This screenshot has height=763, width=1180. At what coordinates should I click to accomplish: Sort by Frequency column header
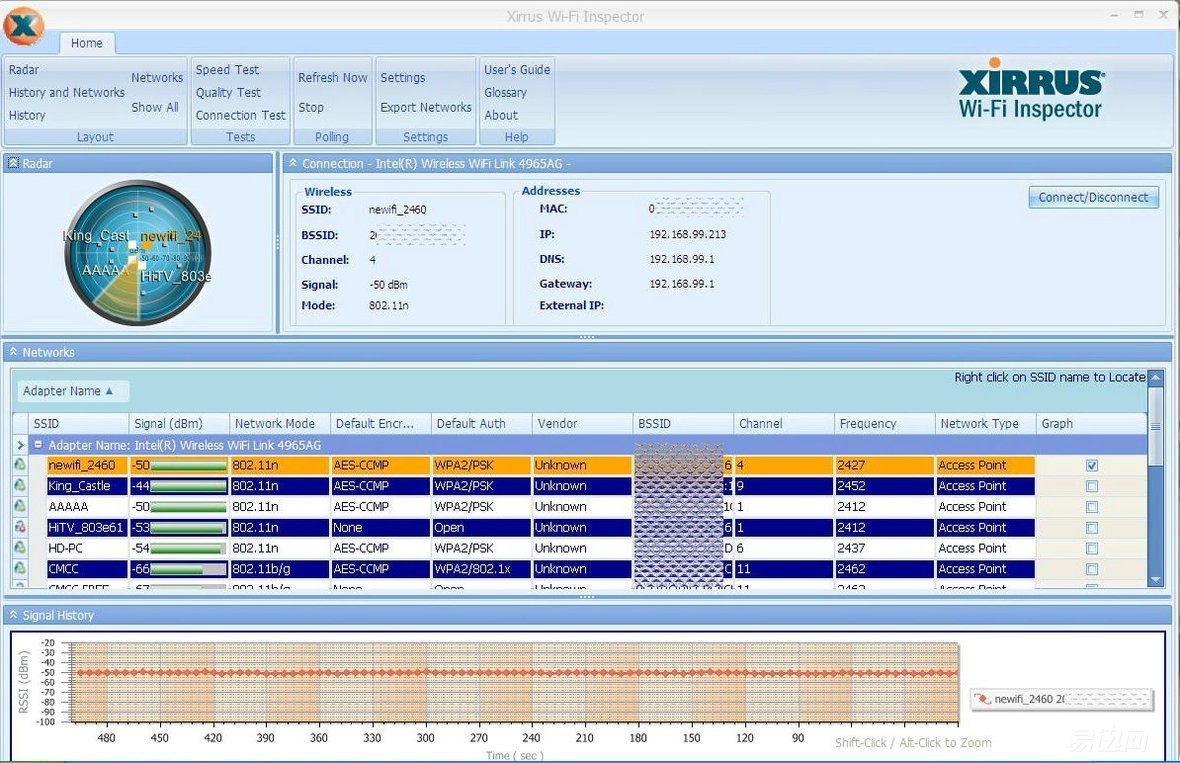(x=884, y=423)
